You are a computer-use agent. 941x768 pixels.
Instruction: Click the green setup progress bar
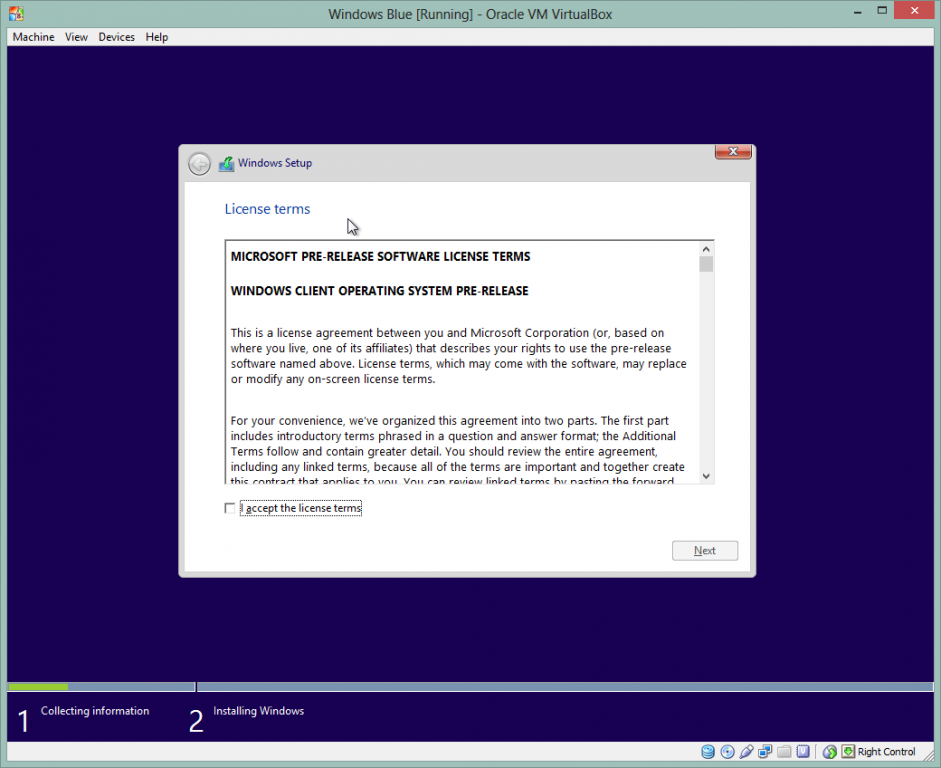pos(38,686)
